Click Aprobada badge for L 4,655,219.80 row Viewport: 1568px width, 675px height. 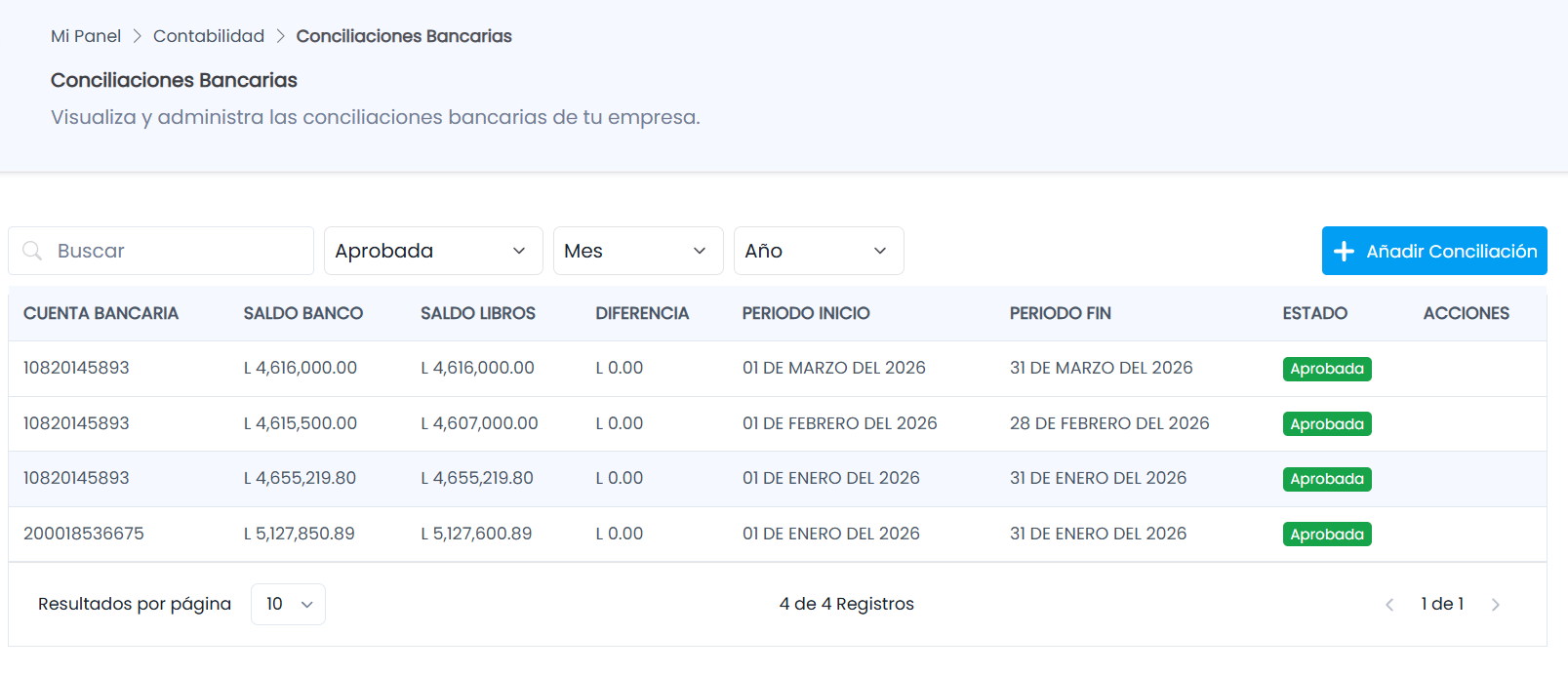pos(1327,479)
